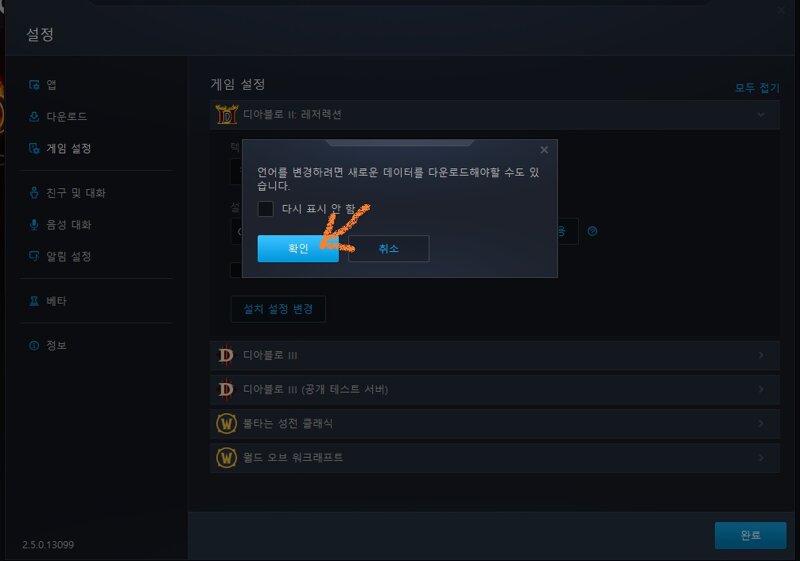Click the 다운로드 download icon
800x561 pixels.
pos(34,117)
